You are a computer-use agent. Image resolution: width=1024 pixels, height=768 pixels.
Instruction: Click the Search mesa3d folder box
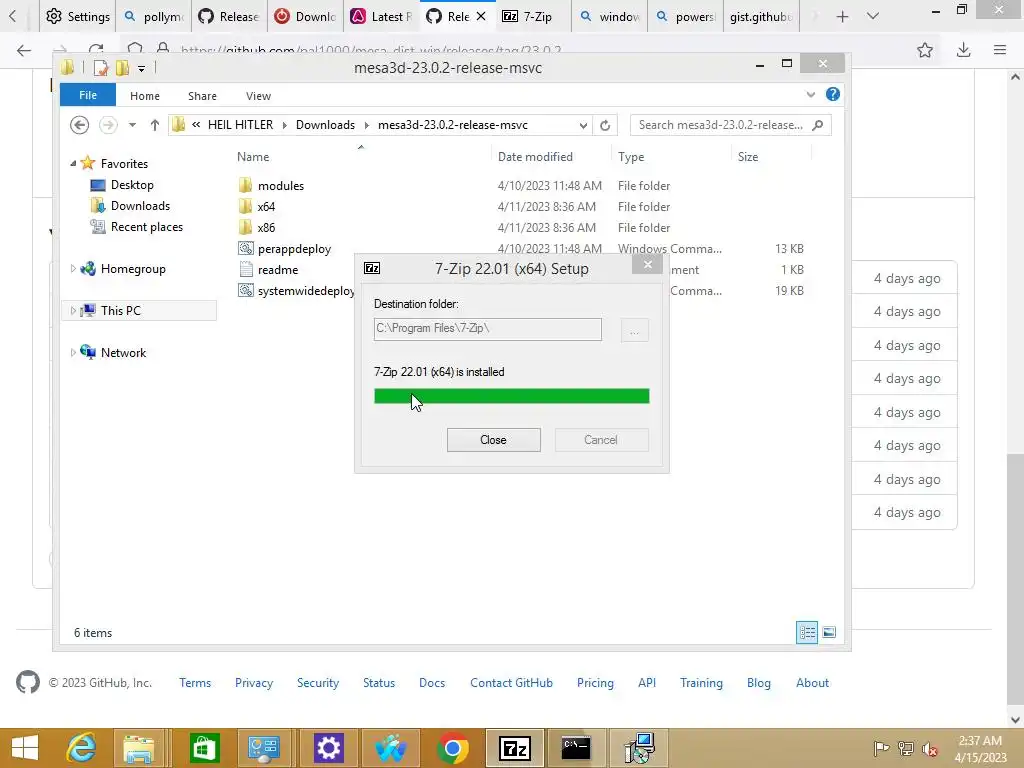[730, 125]
